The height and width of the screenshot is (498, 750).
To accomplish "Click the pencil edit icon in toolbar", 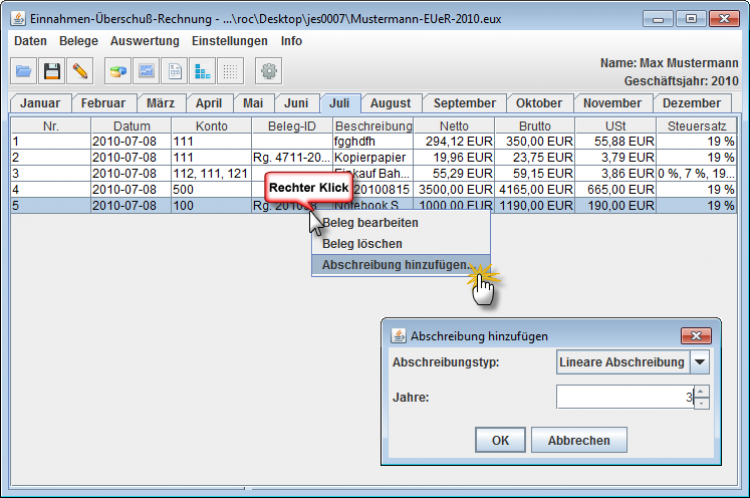I will pyautogui.click(x=80, y=71).
